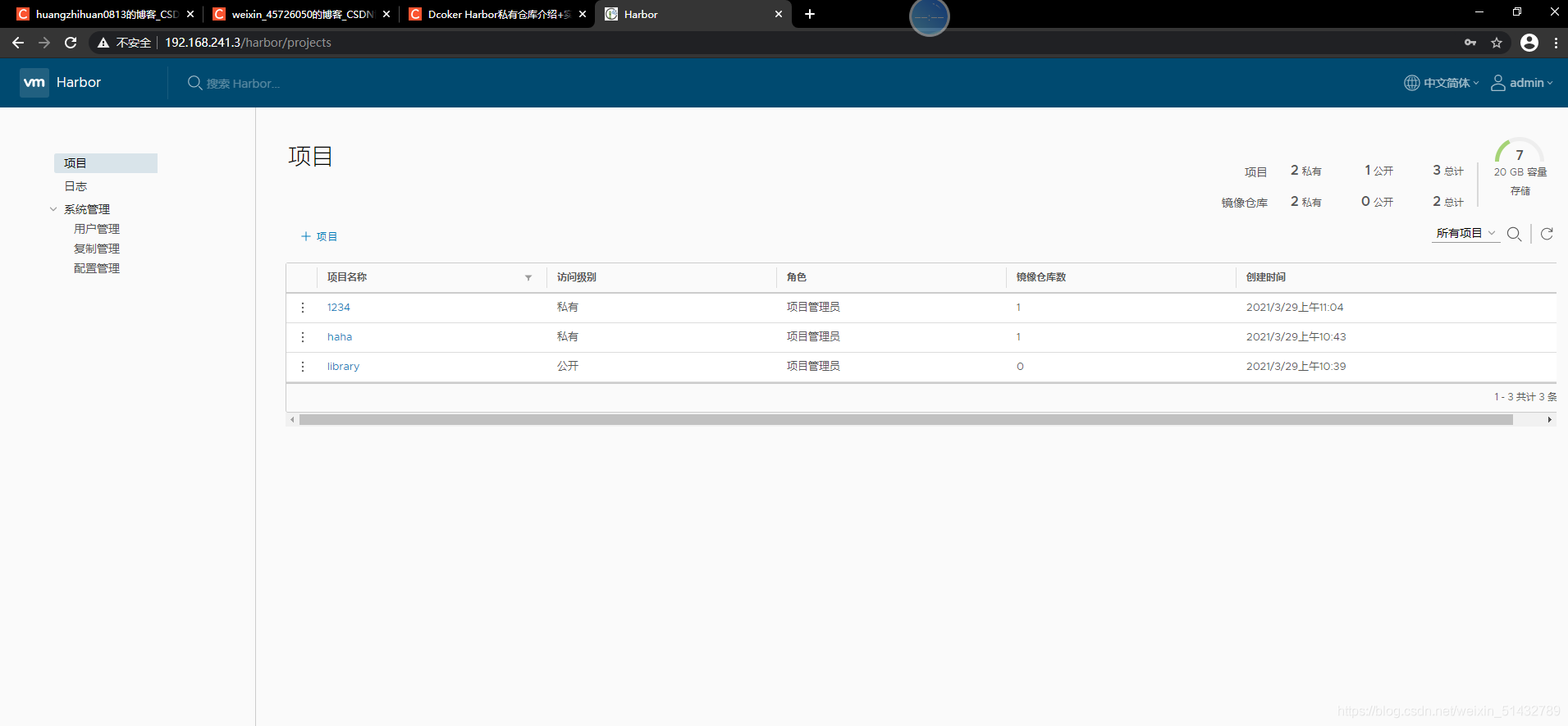Open the language dropdown 中文简体
1568x726 pixels.
pyautogui.click(x=1451, y=83)
